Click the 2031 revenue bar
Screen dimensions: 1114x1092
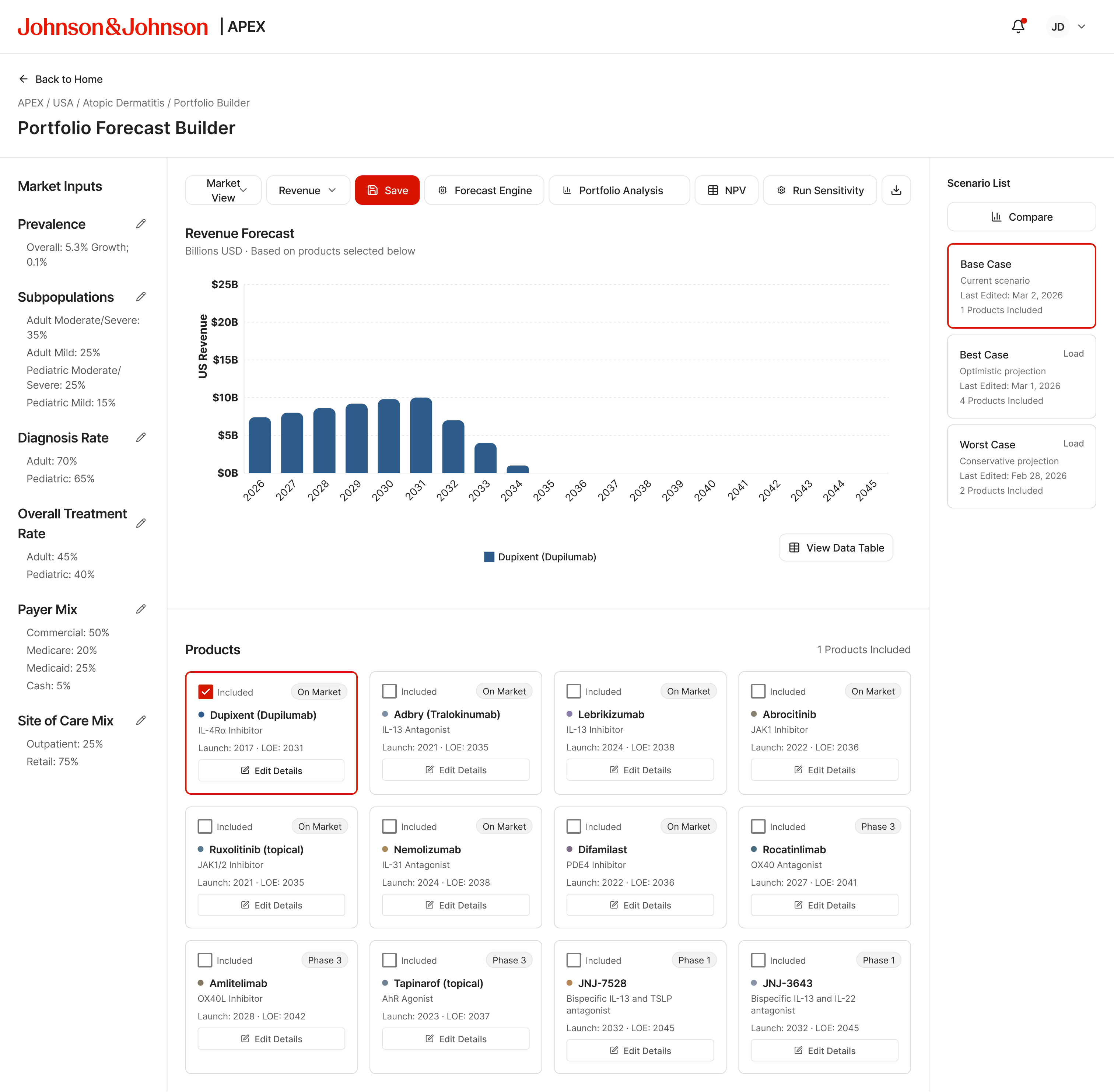421,435
